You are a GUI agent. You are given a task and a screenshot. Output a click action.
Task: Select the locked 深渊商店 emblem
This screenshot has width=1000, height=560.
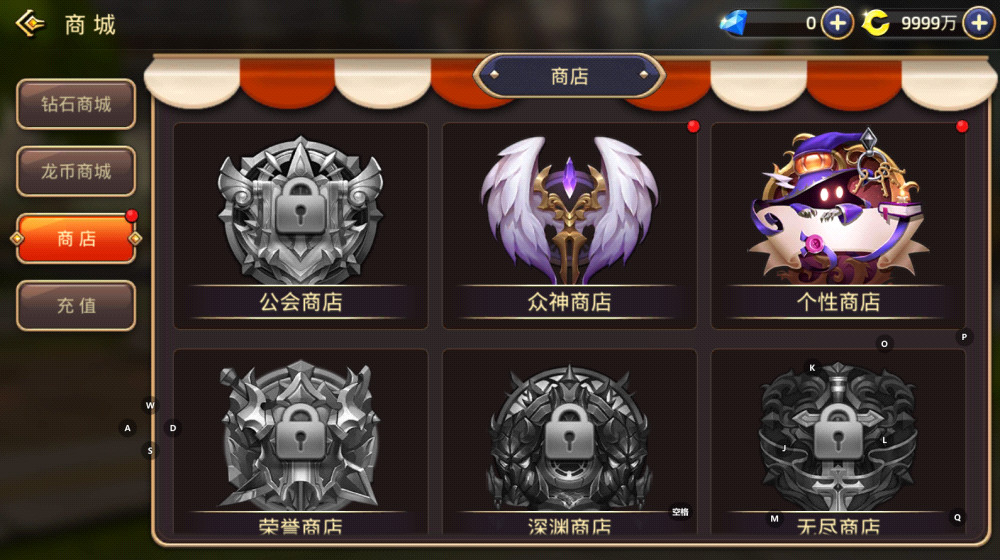click(569, 438)
